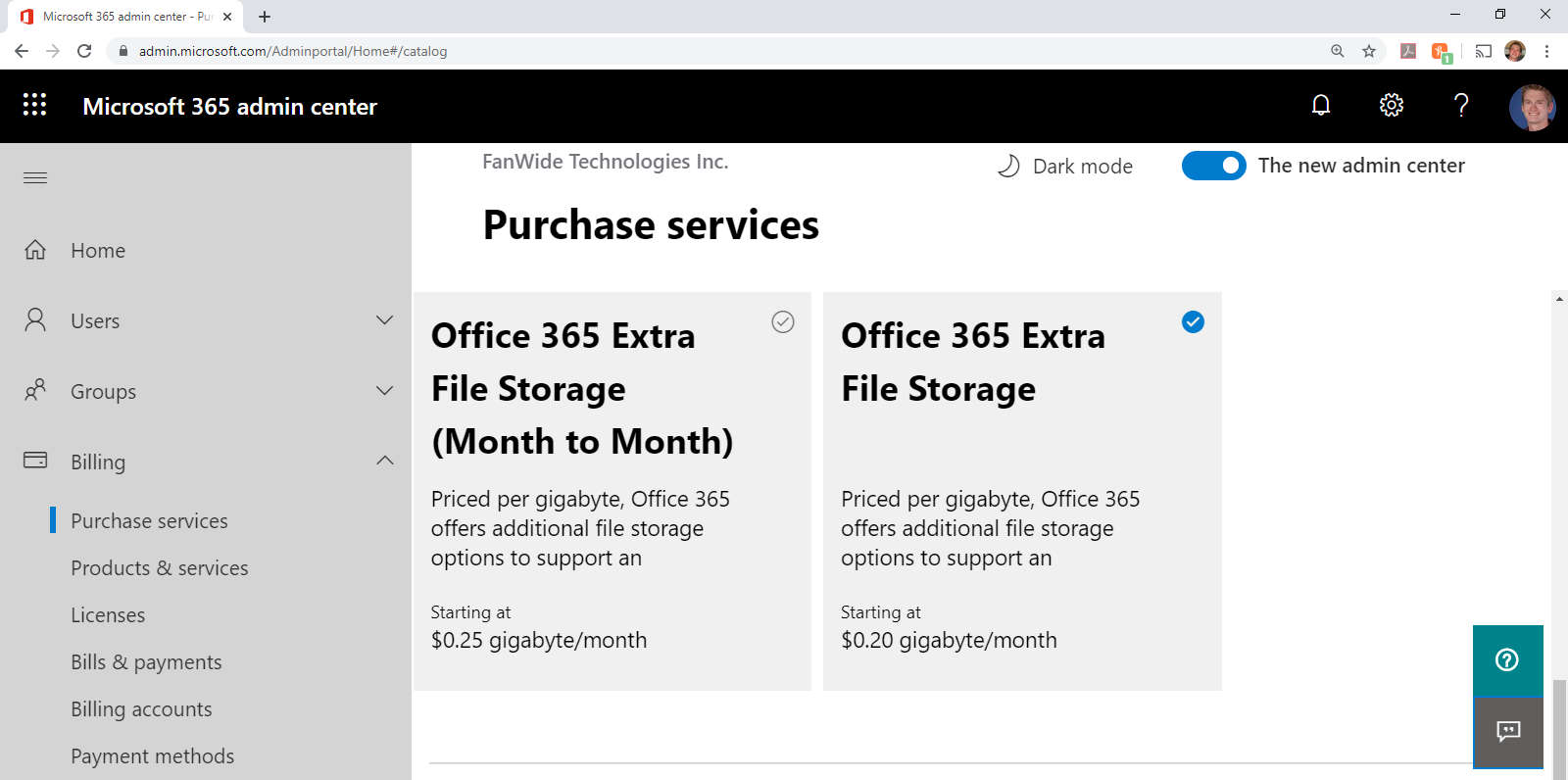
Task: Open the Chrome profile avatar
Action: [1515, 51]
